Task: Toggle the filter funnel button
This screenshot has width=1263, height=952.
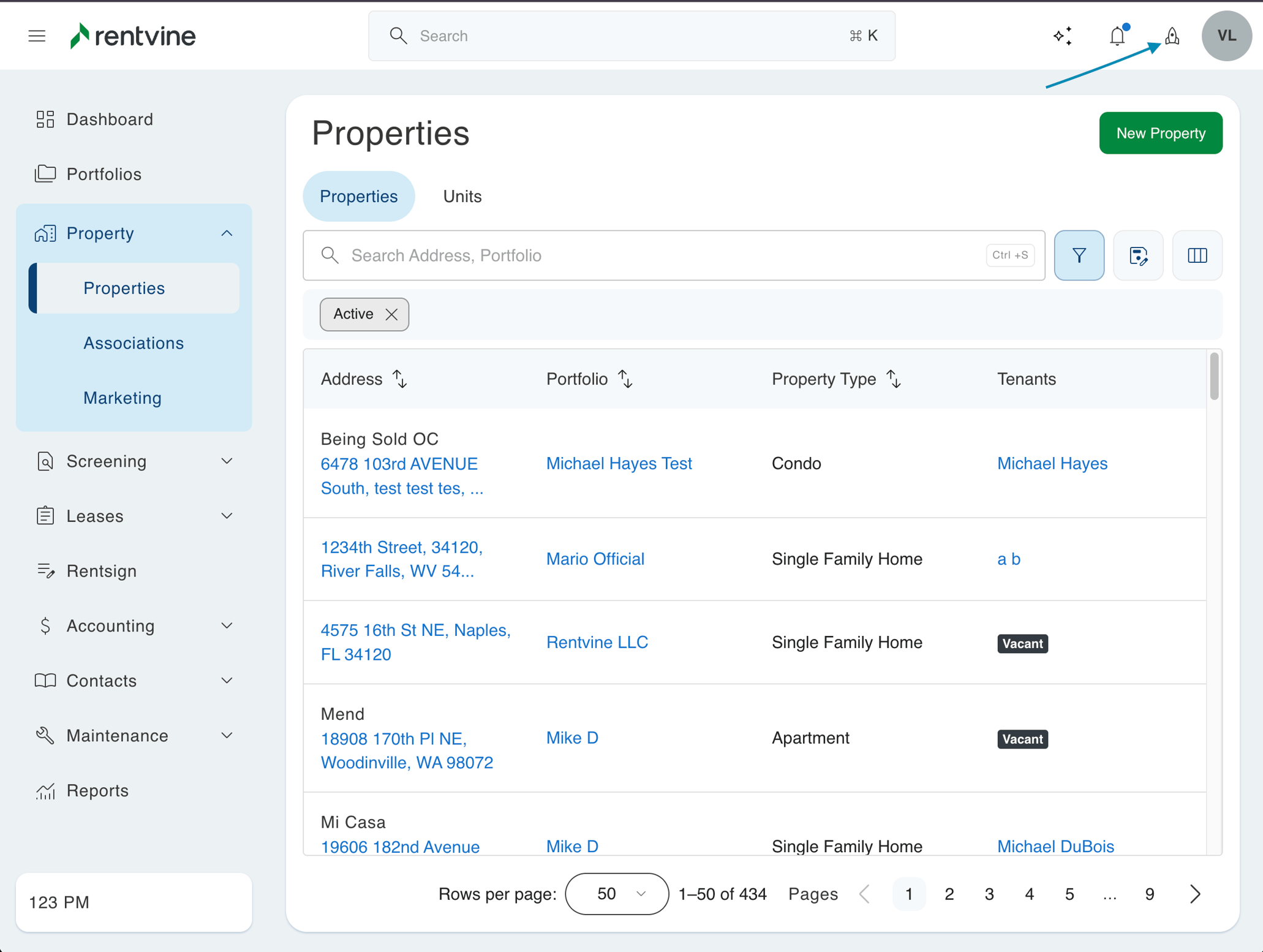Action: click(x=1079, y=255)
